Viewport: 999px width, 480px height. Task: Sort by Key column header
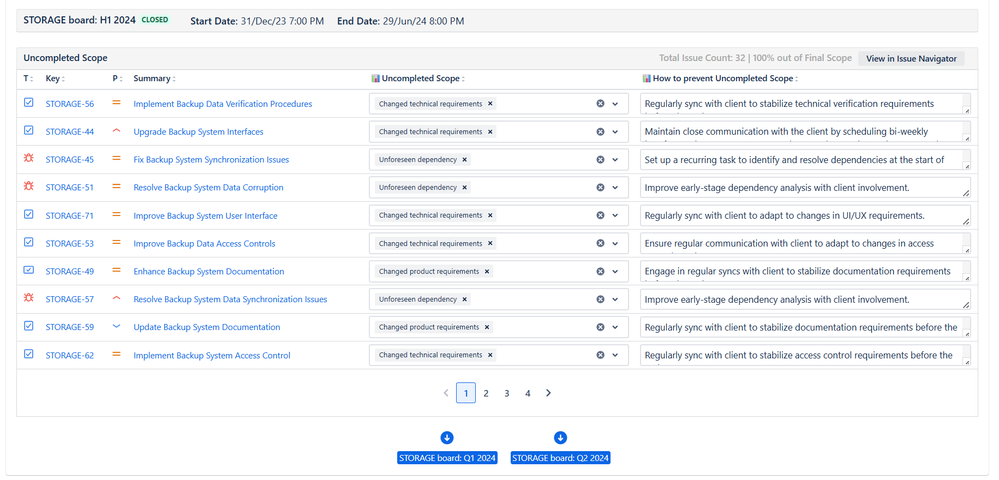click(x=55, y=78)
